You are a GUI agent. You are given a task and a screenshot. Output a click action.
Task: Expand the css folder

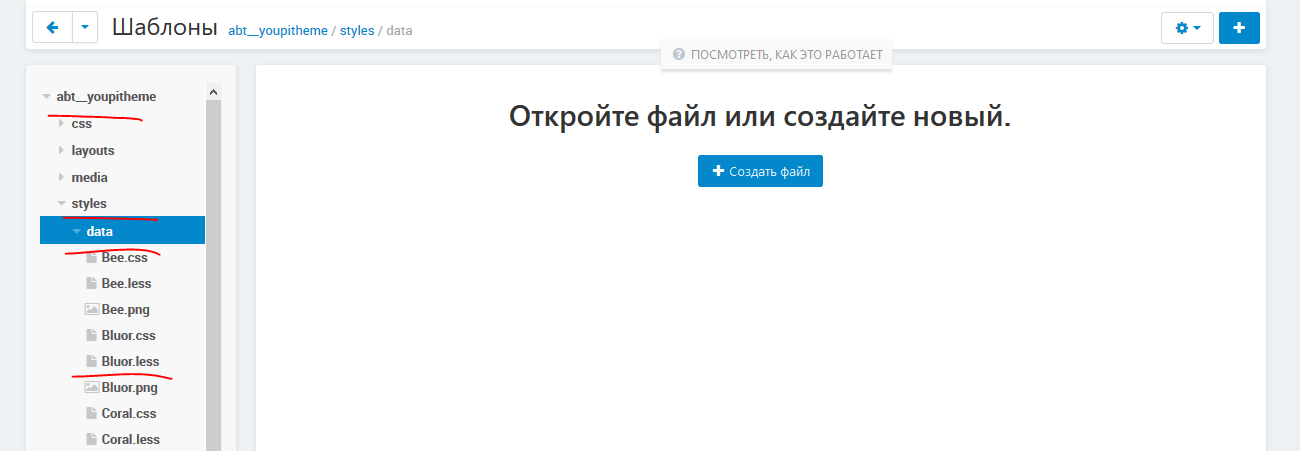[x=61, y=124]
